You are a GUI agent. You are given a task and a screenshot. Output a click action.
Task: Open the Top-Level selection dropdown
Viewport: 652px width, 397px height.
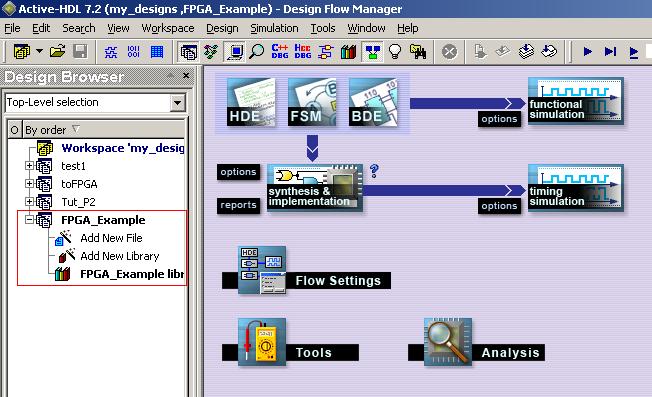point(178,102)
